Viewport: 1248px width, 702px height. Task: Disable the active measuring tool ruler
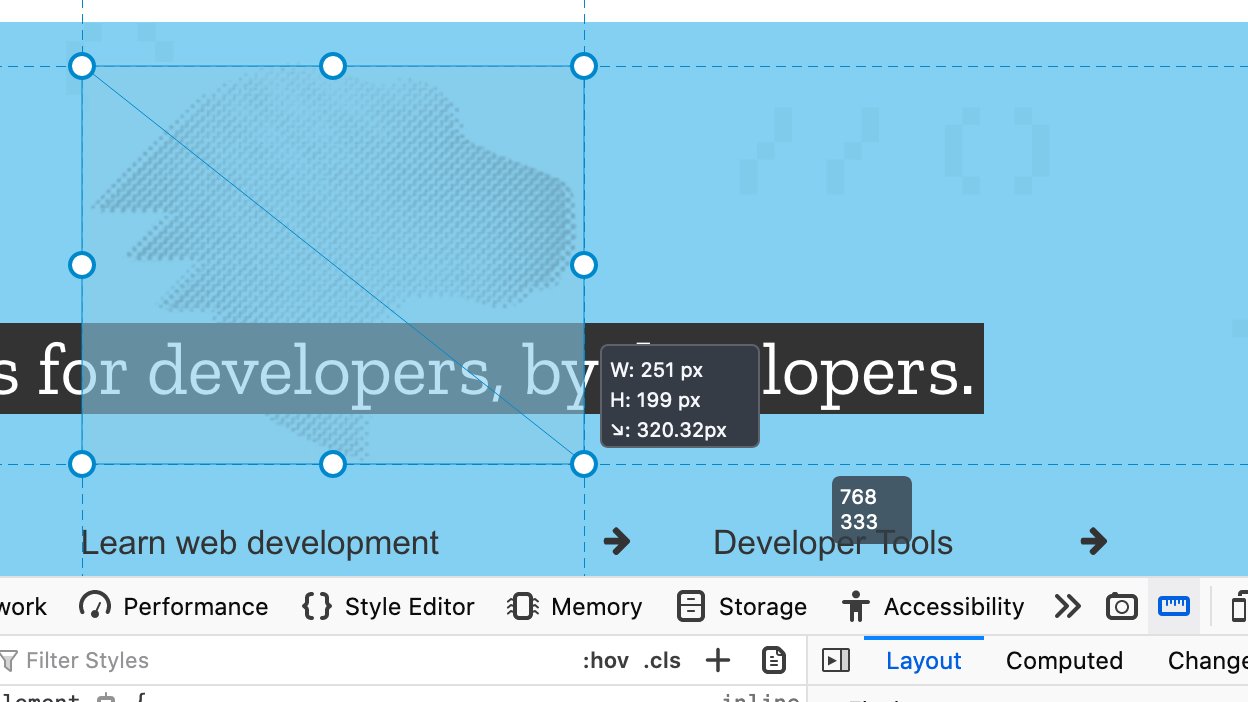pyautogui.click(x=1173, y=606)
